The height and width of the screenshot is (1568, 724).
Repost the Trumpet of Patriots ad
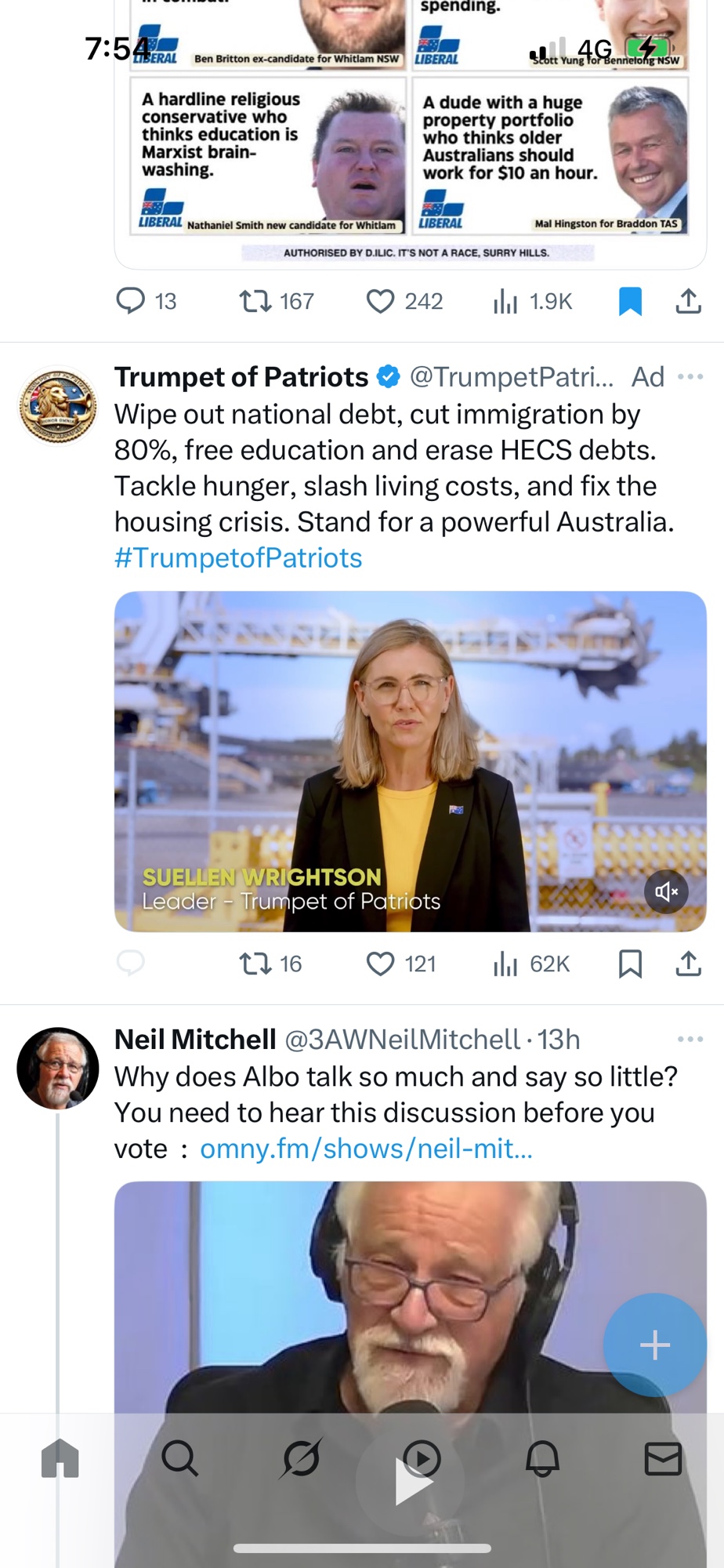click(x=255, y=964)
